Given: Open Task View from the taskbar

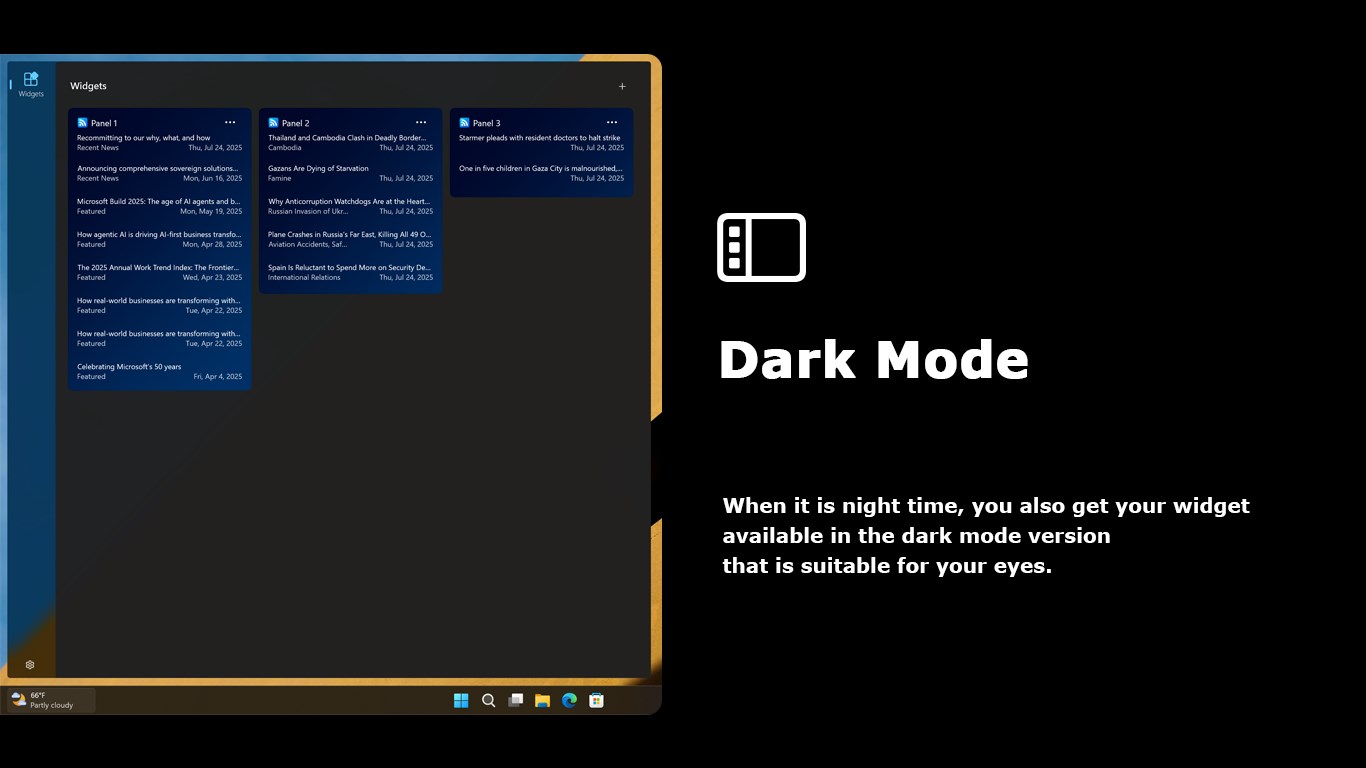Looking at the screenshot, I should pos(516,700).
